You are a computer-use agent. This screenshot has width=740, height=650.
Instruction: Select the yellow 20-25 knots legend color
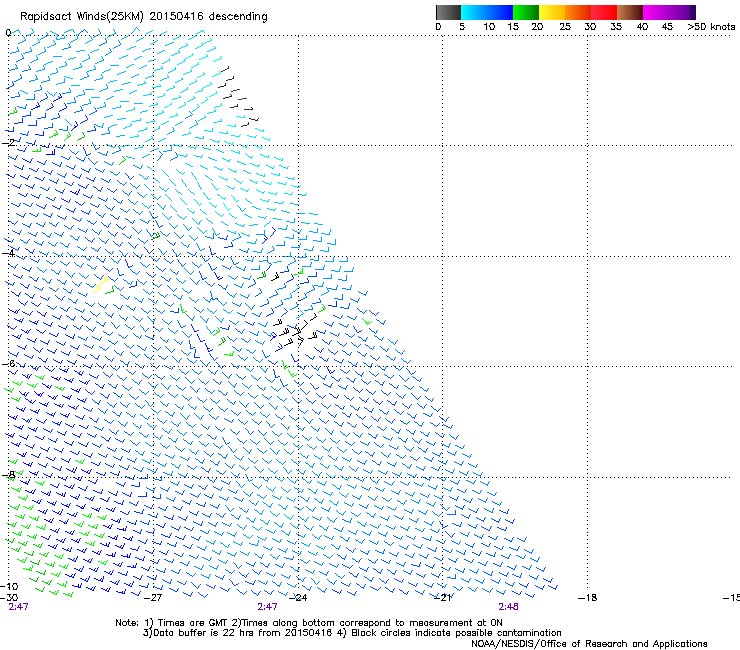coord(552,12)
